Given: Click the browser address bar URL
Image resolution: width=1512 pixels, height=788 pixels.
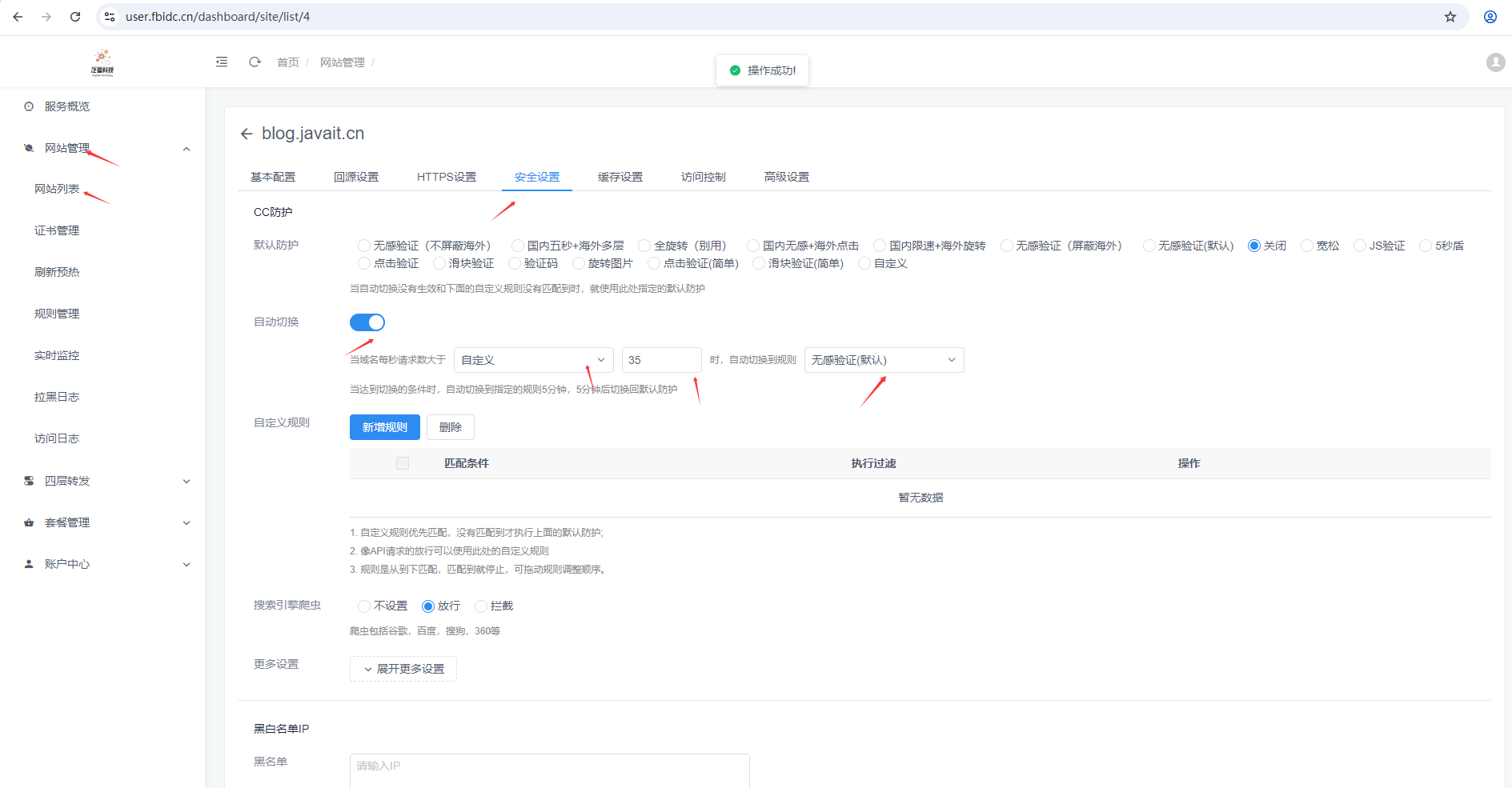Looking at the screenshot, I should (x=218, y=17).
